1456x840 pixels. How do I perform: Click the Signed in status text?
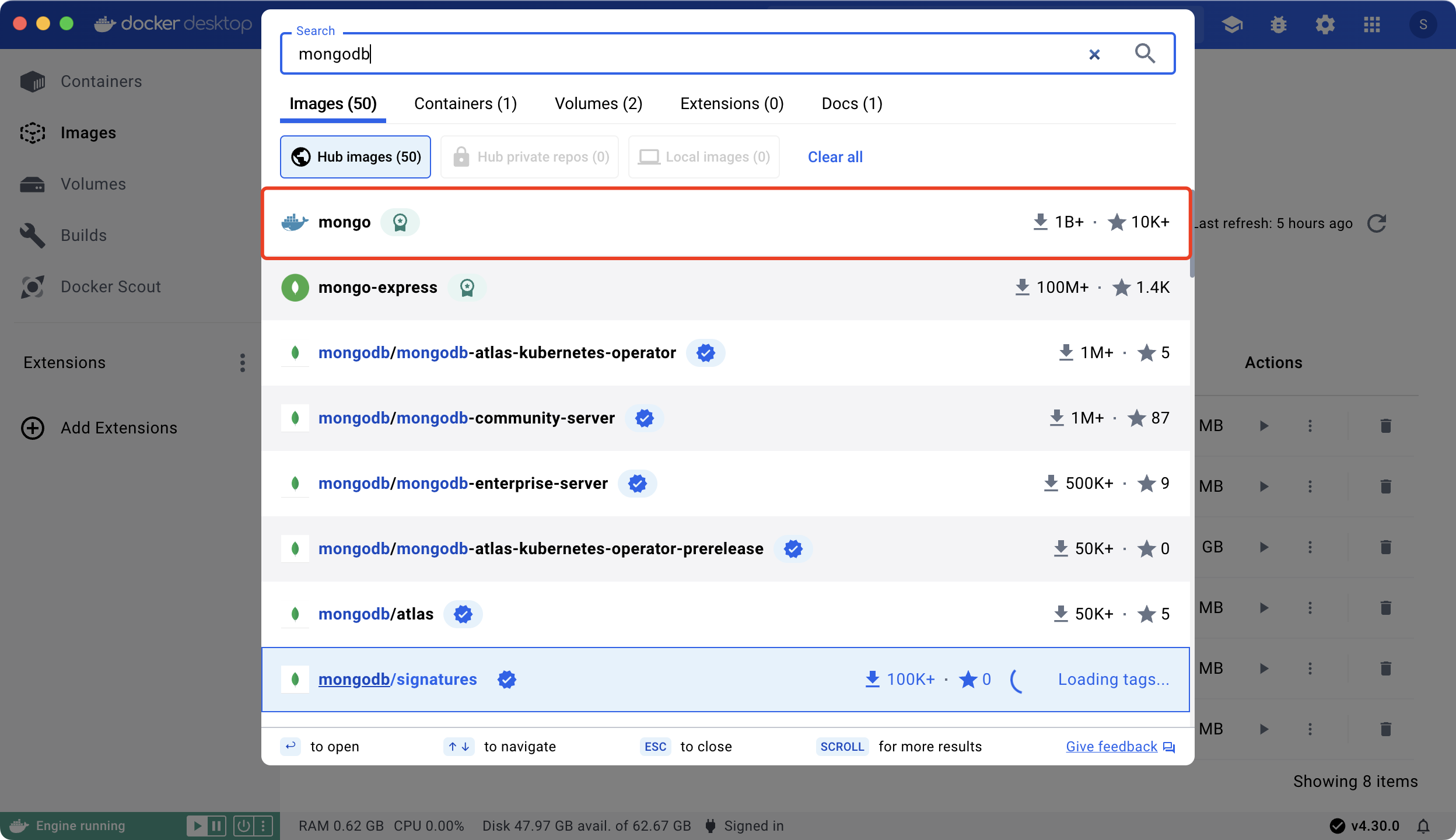pyautogui.click(x=754, y=826)
